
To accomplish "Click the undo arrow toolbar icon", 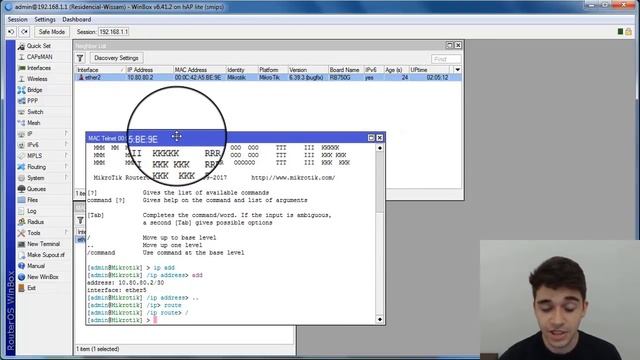I will 11,32.
